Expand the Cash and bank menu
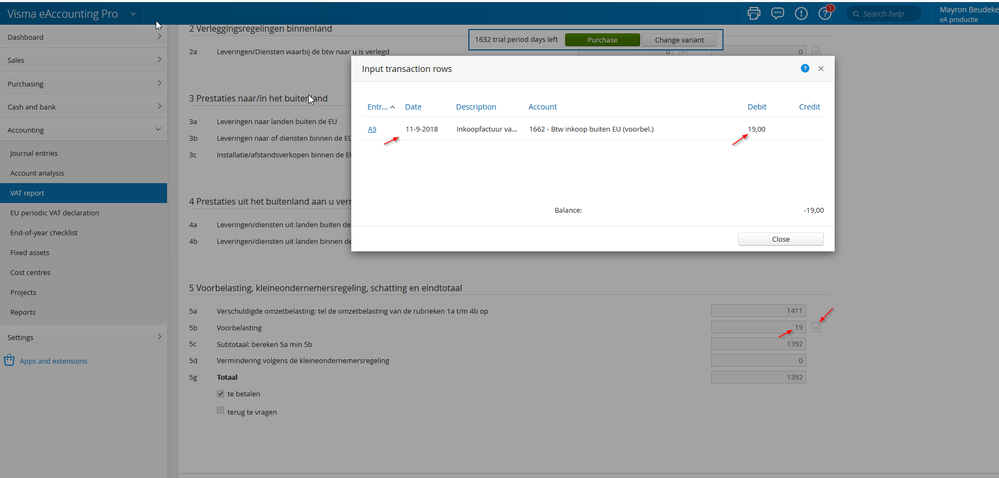The height and width of the screenshot is (478, 999). tap(83, 107)
